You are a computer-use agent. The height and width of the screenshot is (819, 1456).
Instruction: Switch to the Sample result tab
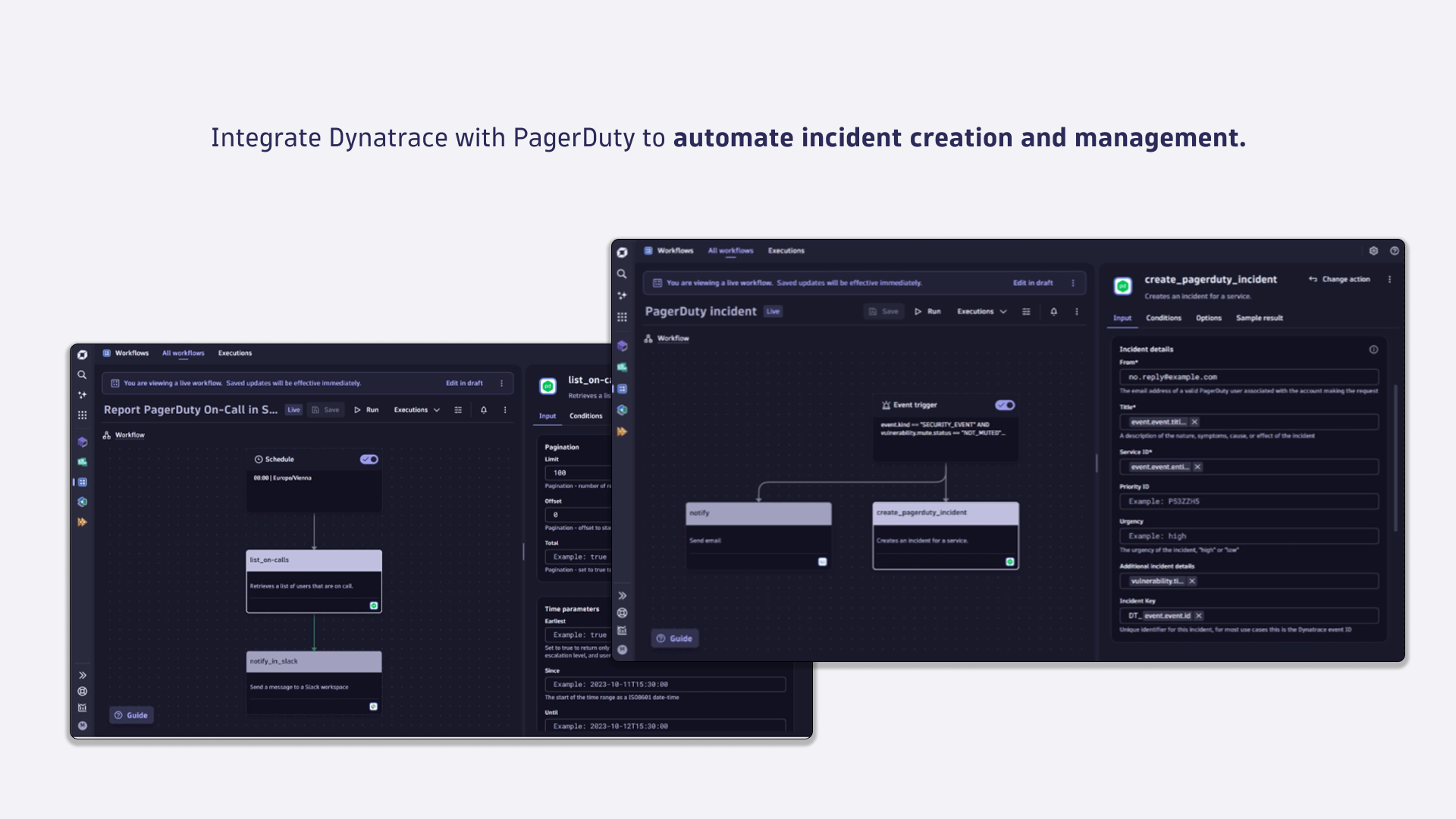(x=1259, y=318)
